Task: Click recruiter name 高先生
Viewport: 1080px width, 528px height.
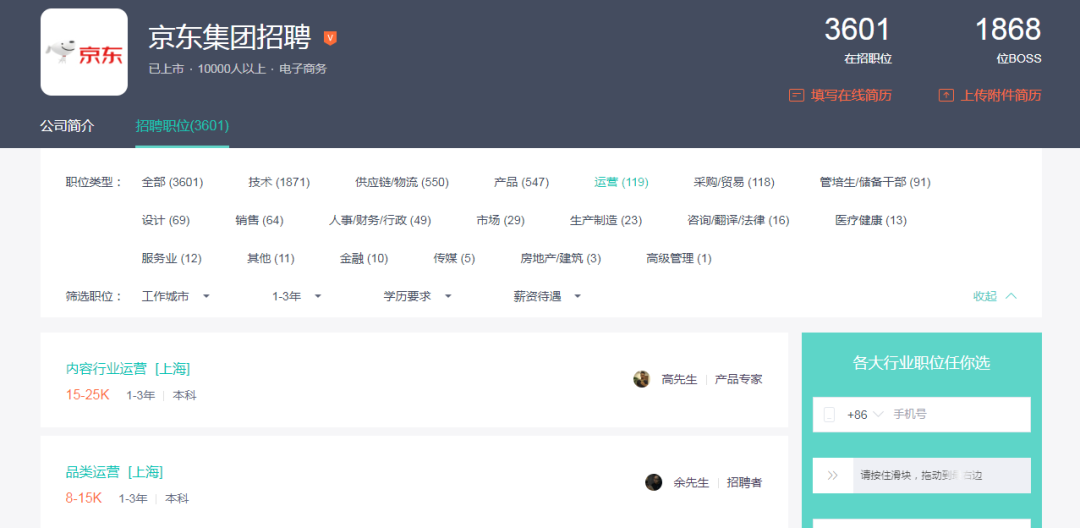Action: pyautogui.click(x=679, y=379)
